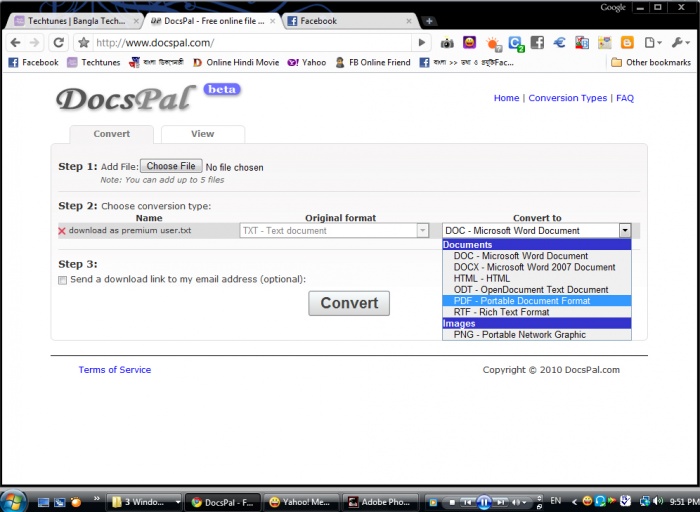Image resolution: width=700 pixels, height=512 pixels.
Task: Open the FB Online Friend bookmark
Action: (x=373, y=62)
